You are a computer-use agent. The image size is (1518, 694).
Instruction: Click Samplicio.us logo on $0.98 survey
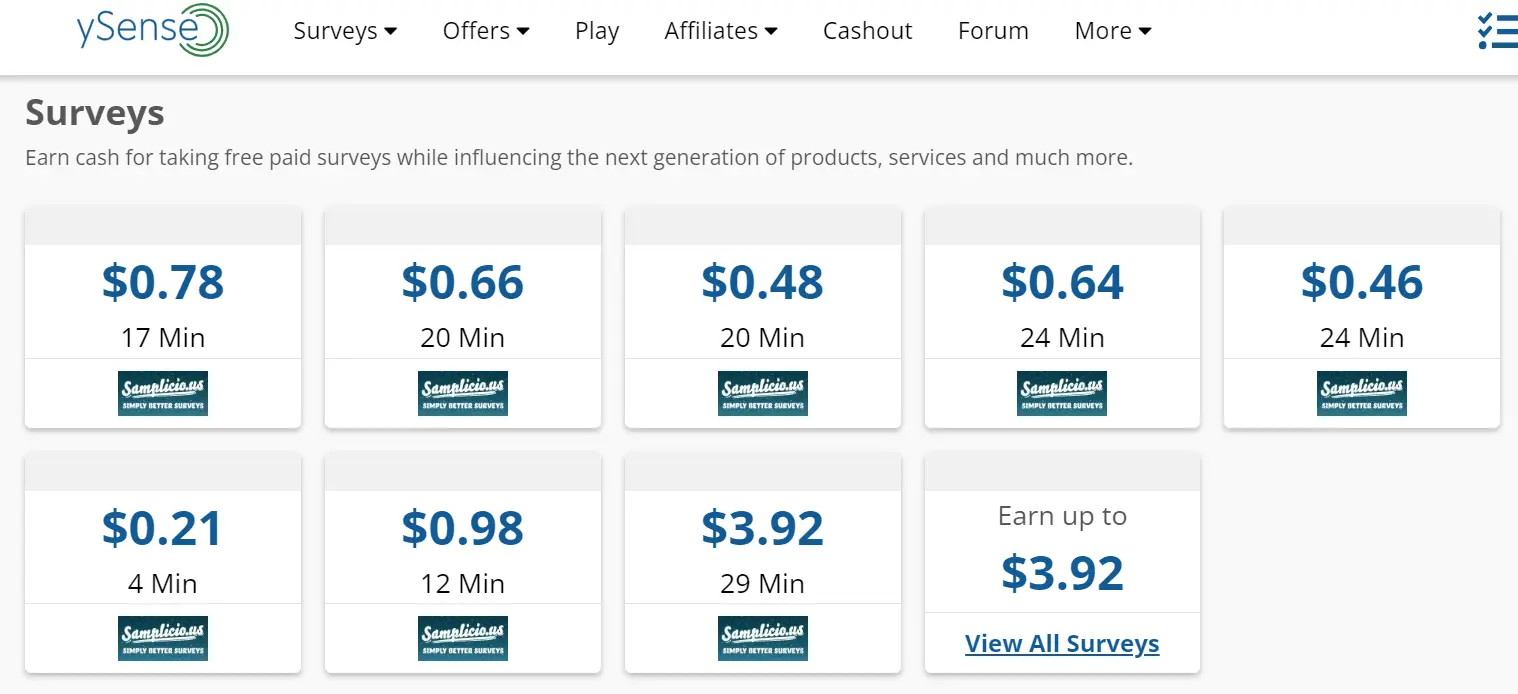click(463, 638)
